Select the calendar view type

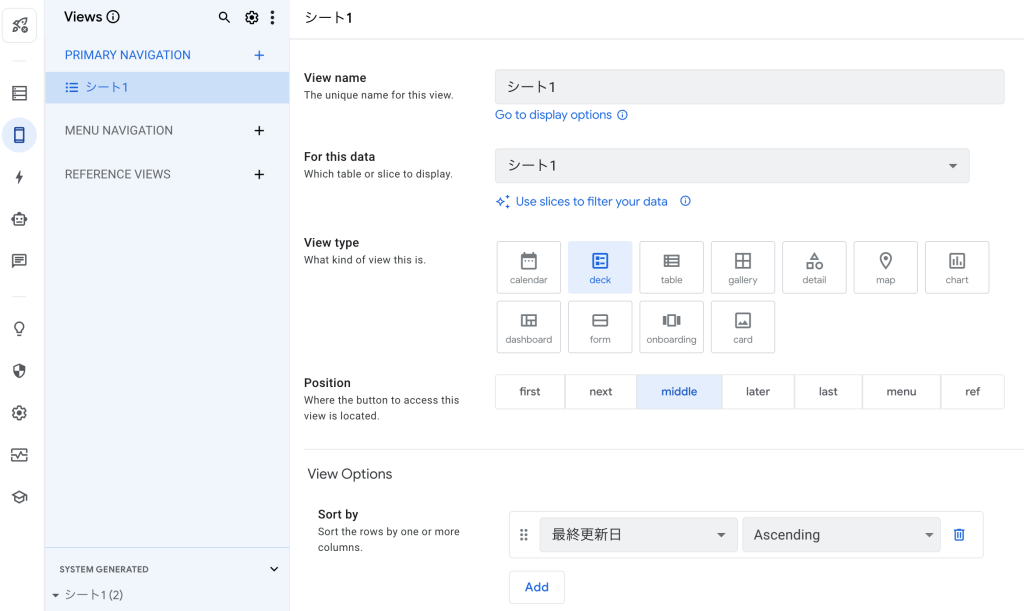click(528, 267)
